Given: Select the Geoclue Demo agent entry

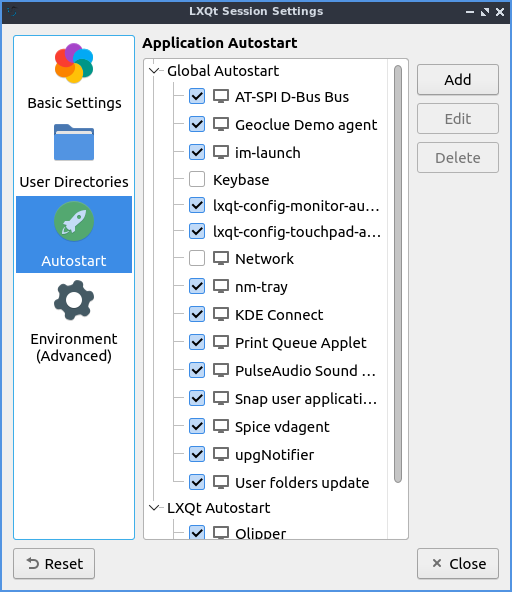Looking at the screenshot, I should point(306,125).
